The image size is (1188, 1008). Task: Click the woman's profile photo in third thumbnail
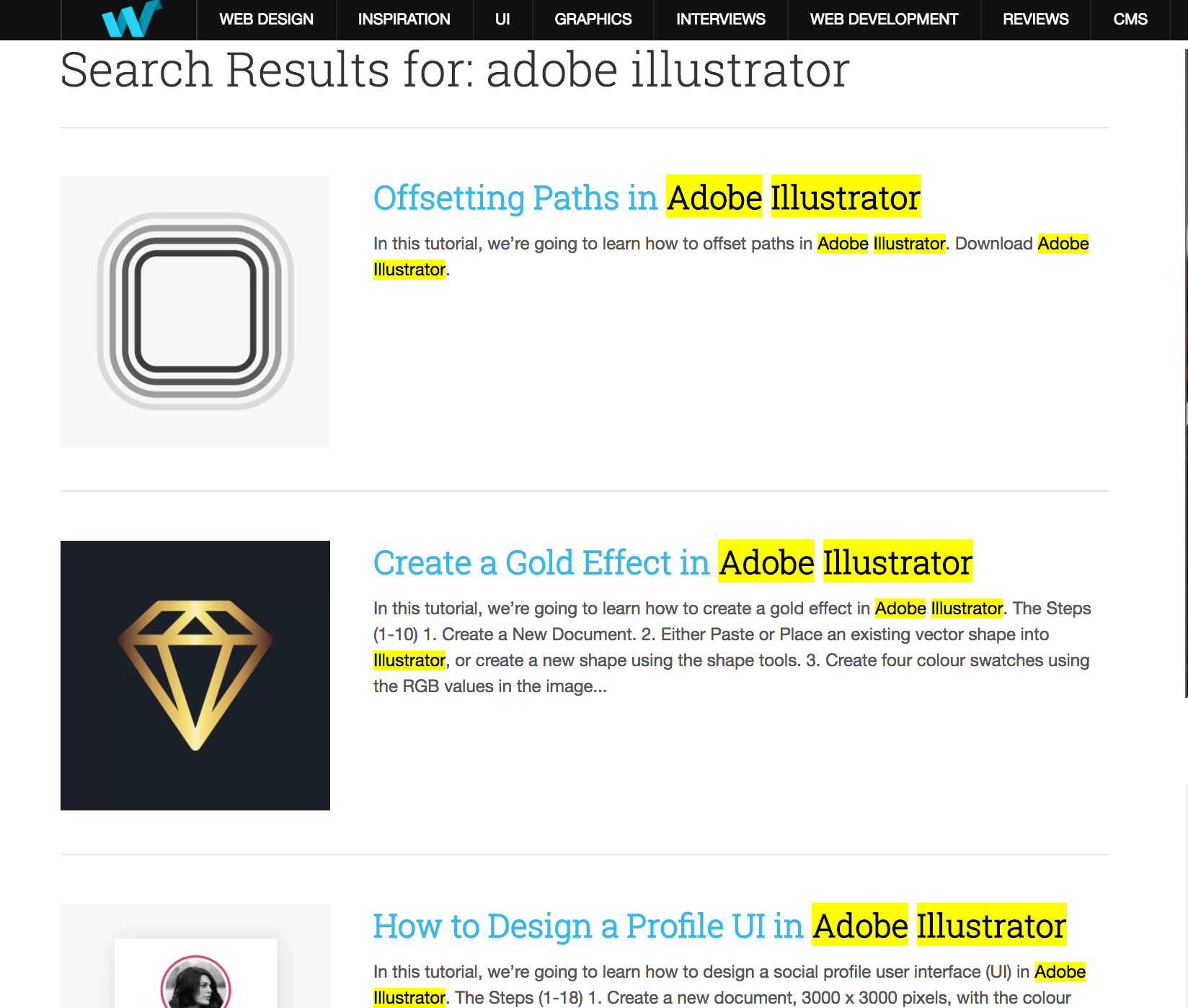195,983
